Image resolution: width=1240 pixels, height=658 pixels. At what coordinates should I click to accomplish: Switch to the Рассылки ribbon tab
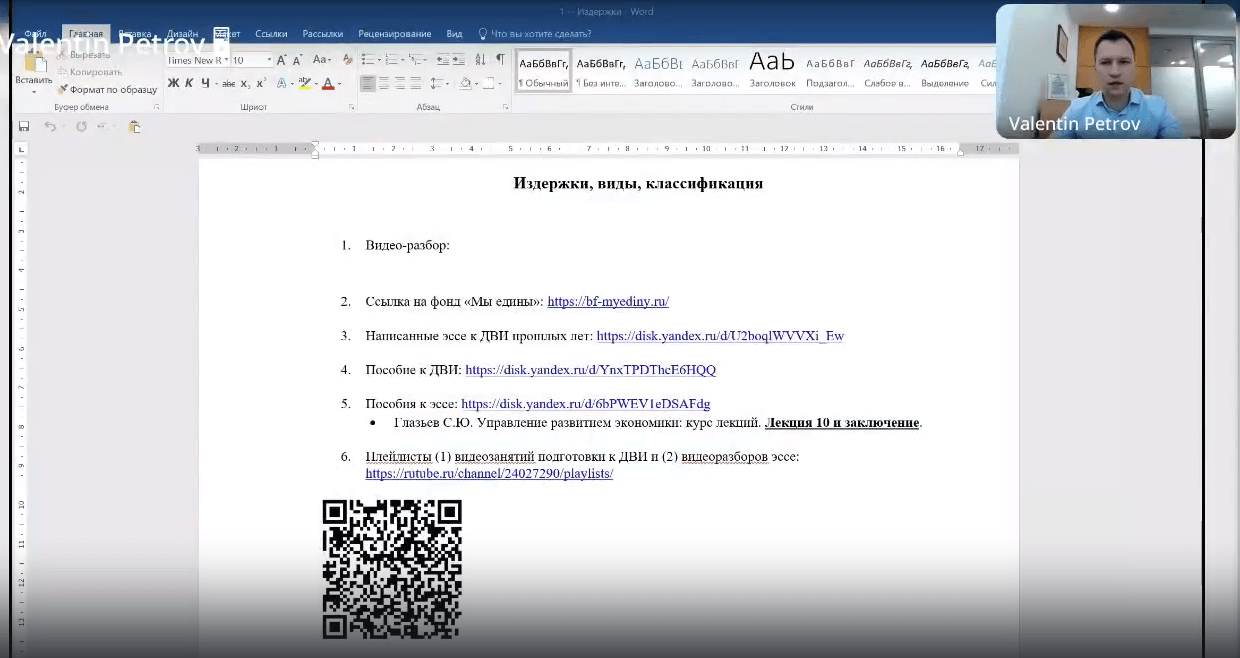point(323,34)
